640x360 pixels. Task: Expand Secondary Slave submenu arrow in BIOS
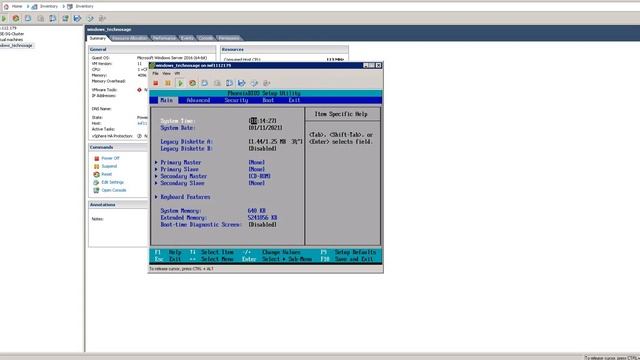(x=156, y=183)
